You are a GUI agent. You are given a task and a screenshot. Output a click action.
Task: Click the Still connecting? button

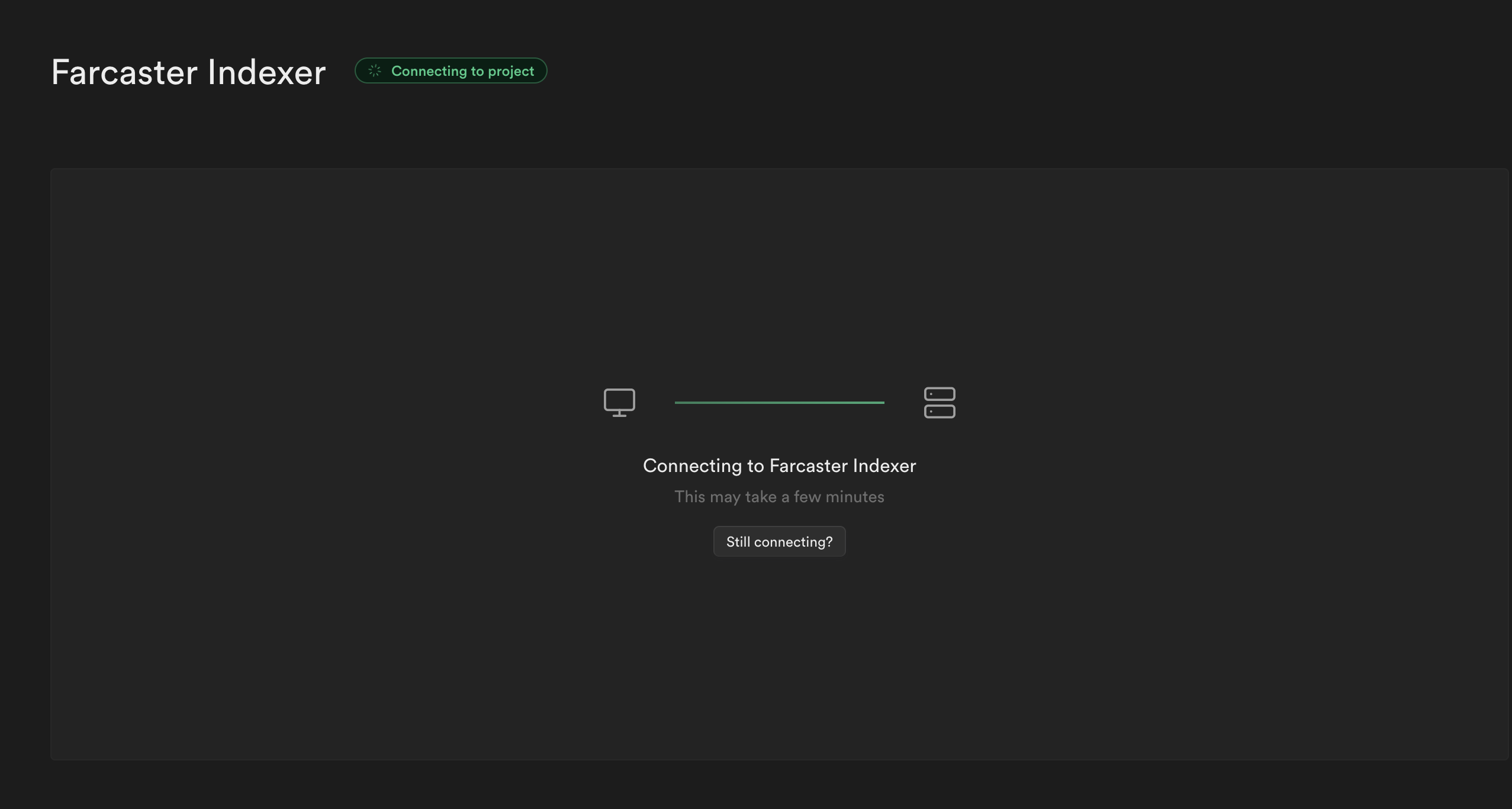click(x=779, y=541)
